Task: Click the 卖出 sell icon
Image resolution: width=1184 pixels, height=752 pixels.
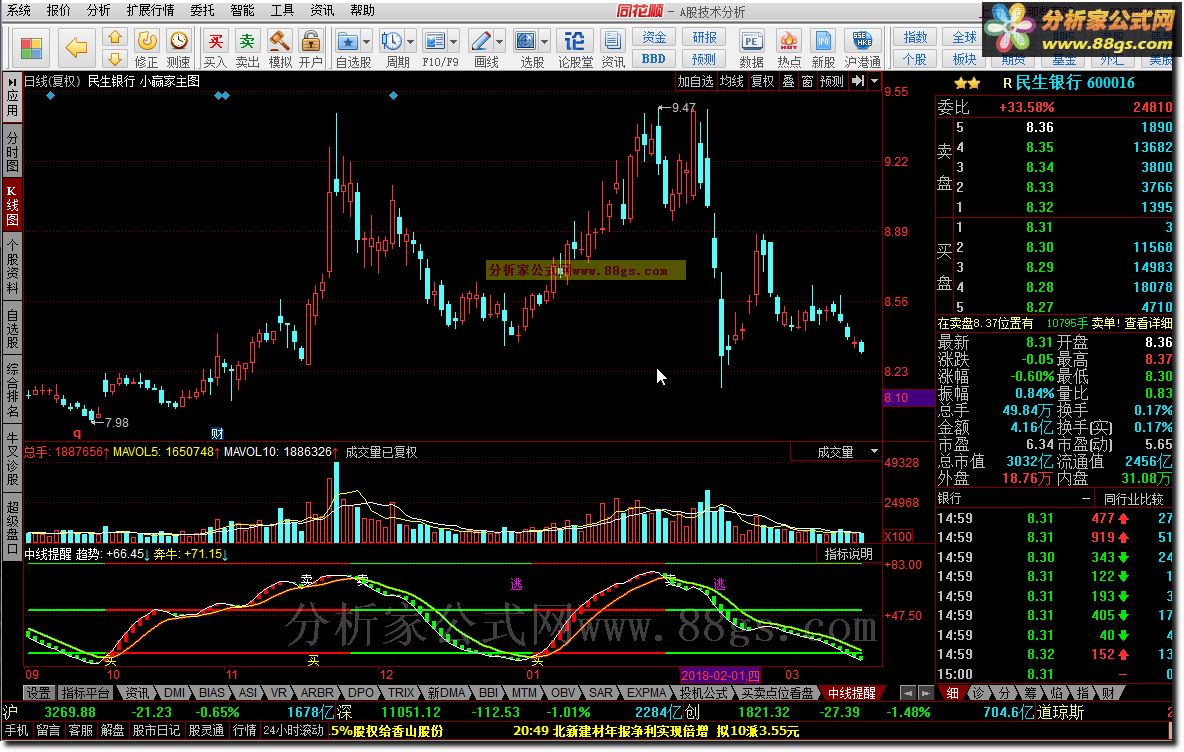Action: (x=247, y=41)
